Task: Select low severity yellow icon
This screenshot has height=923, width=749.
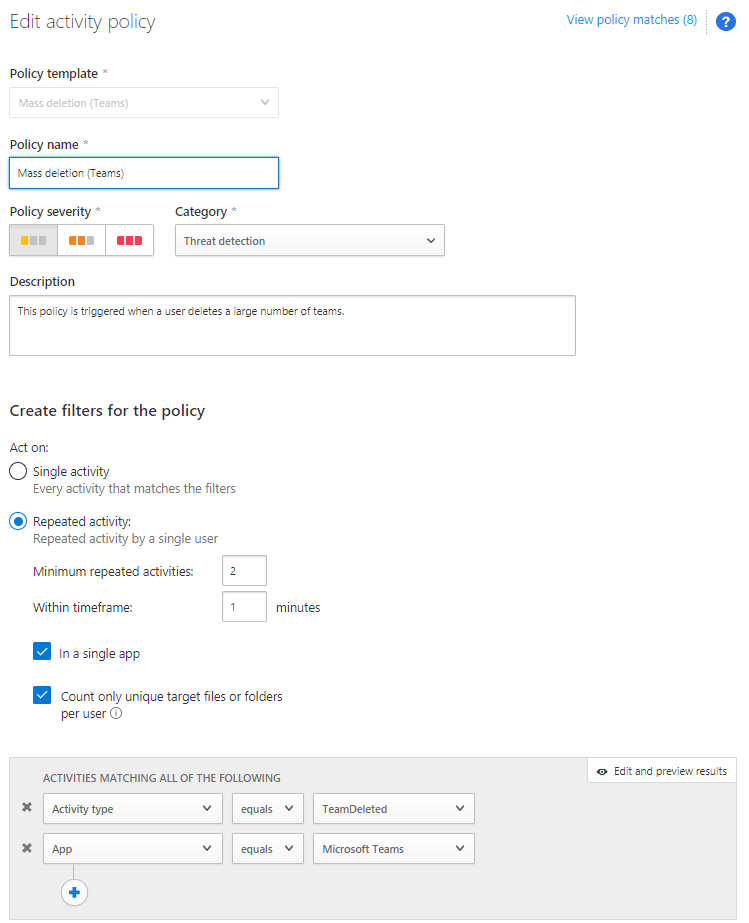Action: [33, 241]
